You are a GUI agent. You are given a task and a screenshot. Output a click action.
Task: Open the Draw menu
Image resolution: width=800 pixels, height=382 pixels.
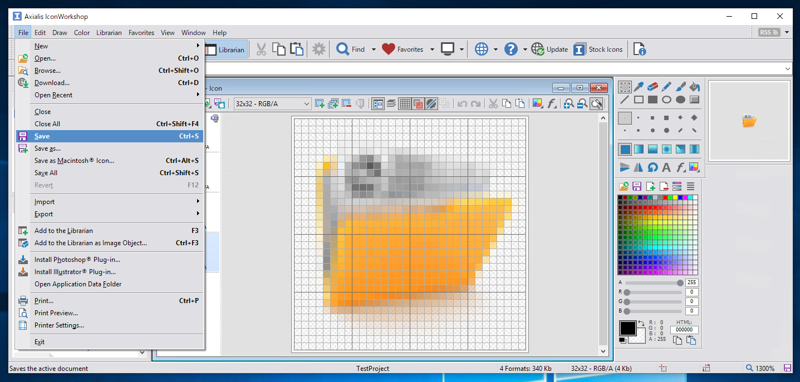[60, 33]
